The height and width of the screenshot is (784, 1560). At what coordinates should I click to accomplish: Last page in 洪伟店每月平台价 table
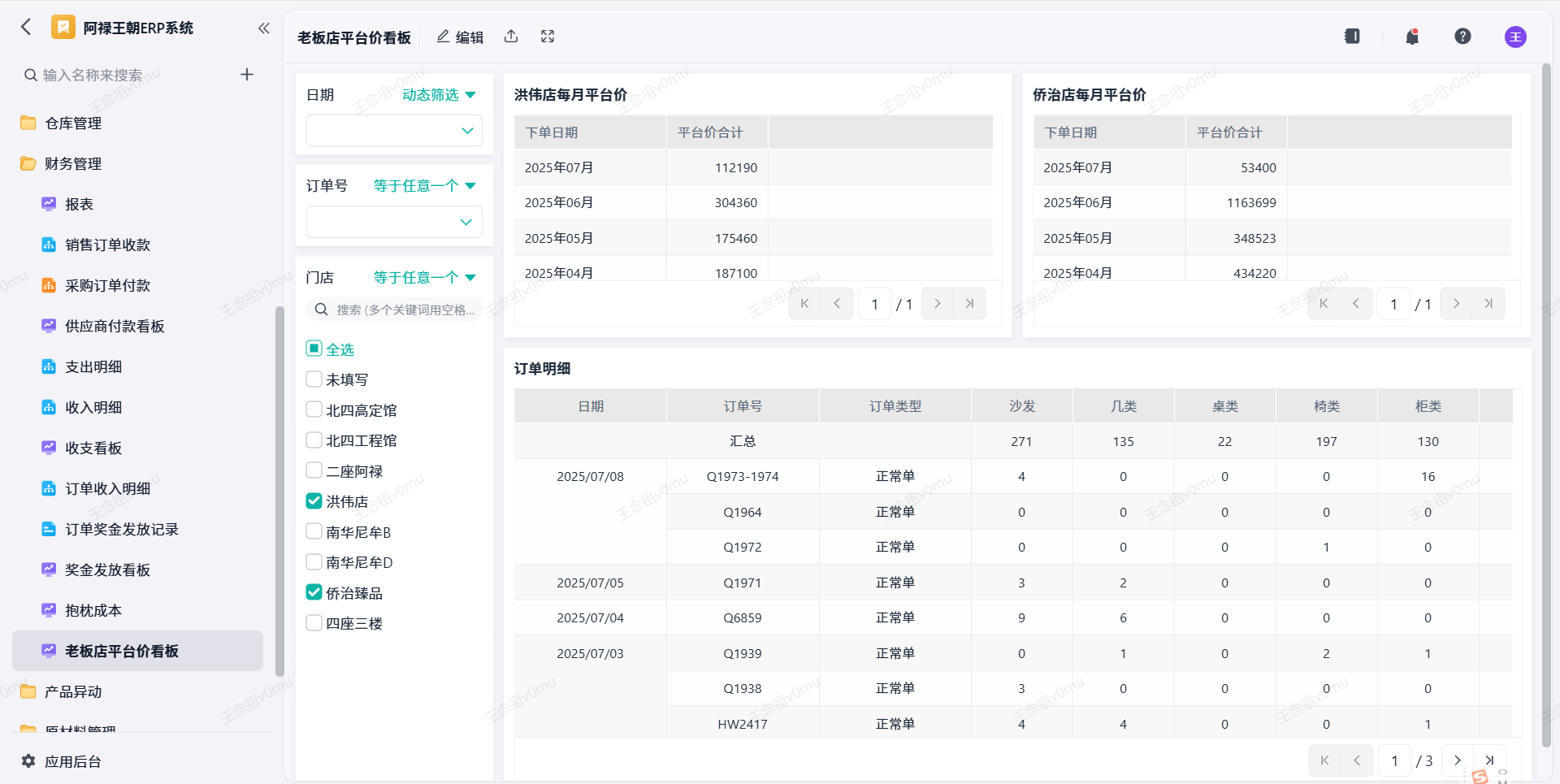point(969,304)
